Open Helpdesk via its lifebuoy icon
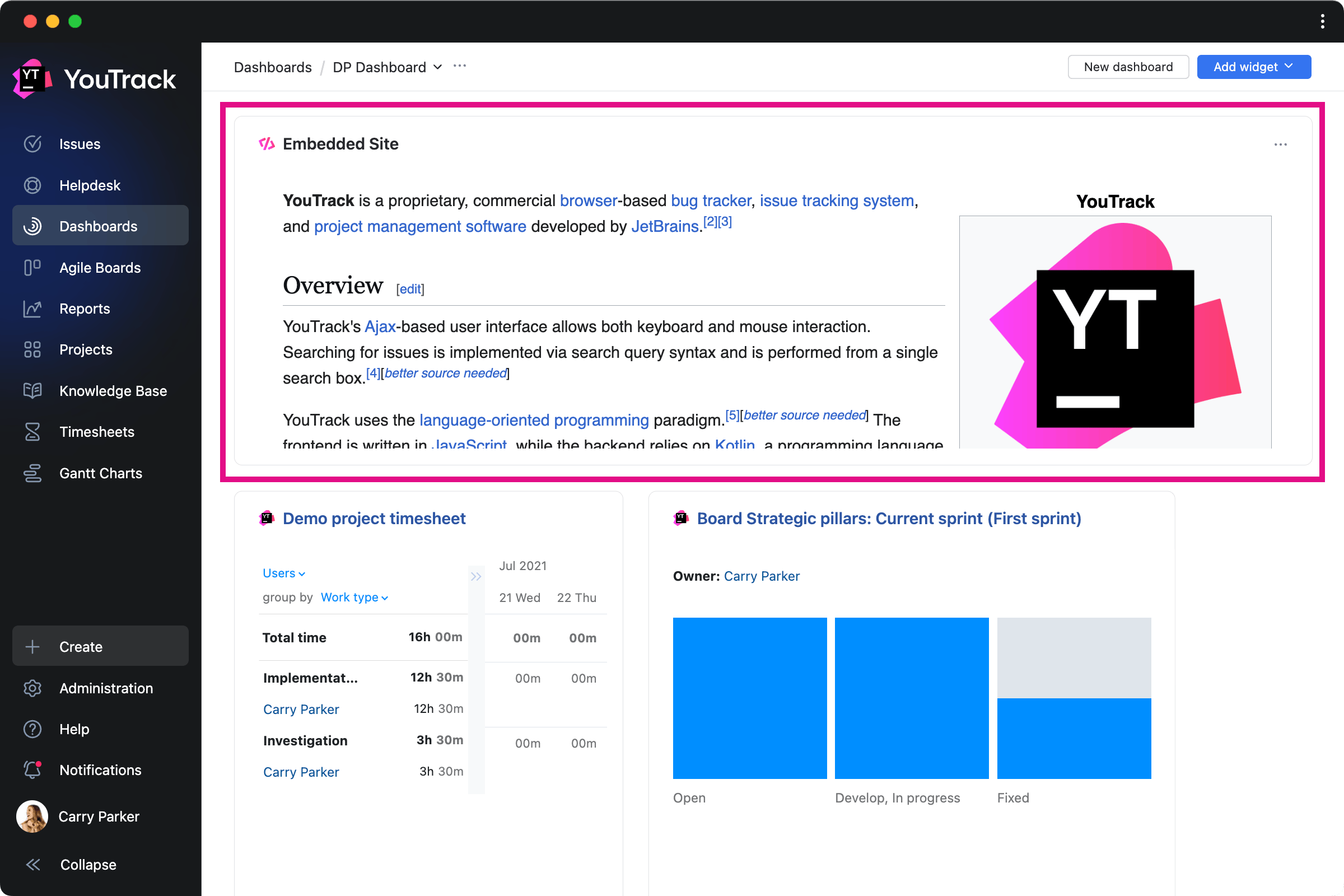This screenshot has height=896, width=1344. [x=32, y=185]
